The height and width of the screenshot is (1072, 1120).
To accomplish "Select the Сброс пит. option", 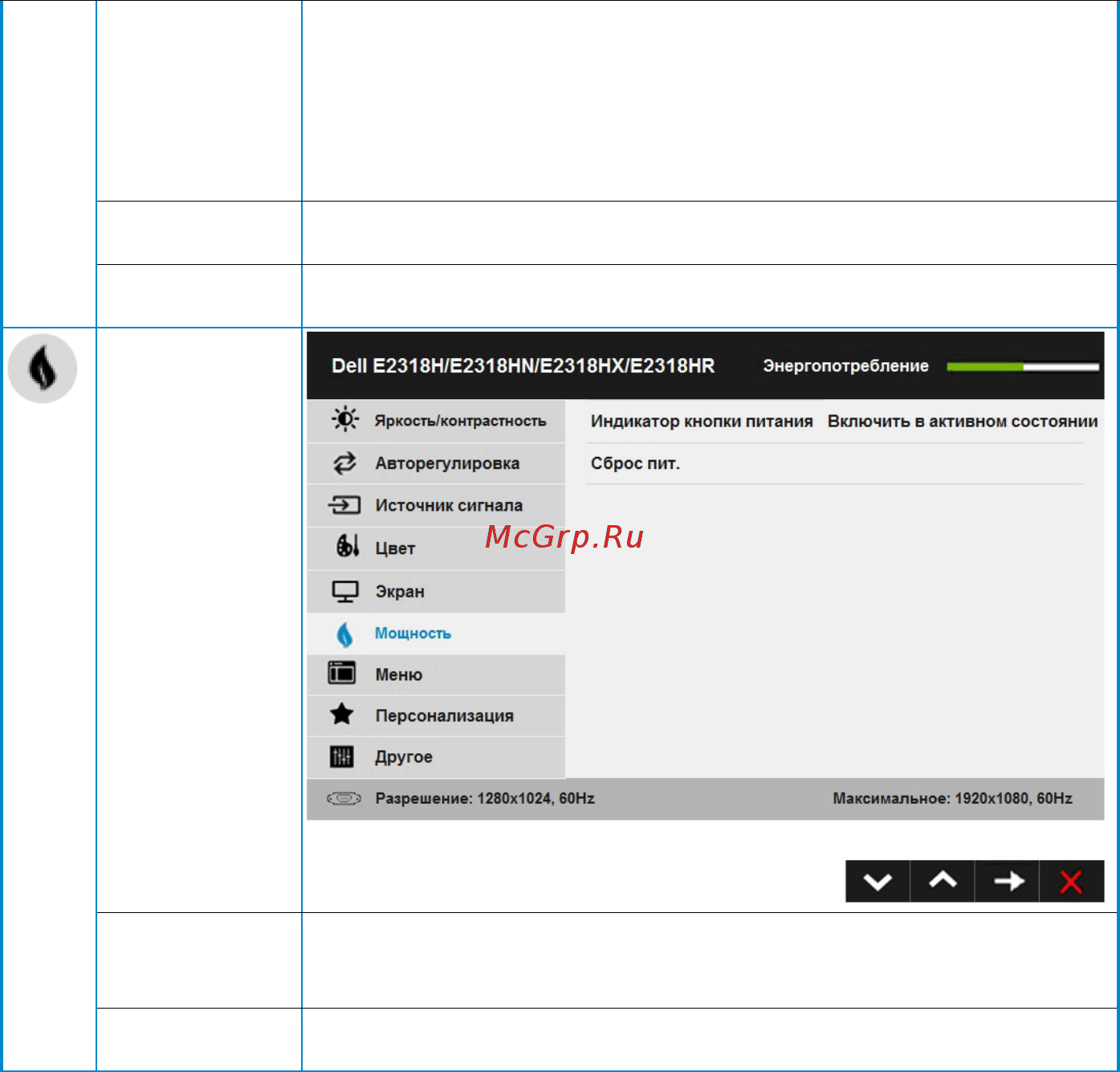I will 635,463.
